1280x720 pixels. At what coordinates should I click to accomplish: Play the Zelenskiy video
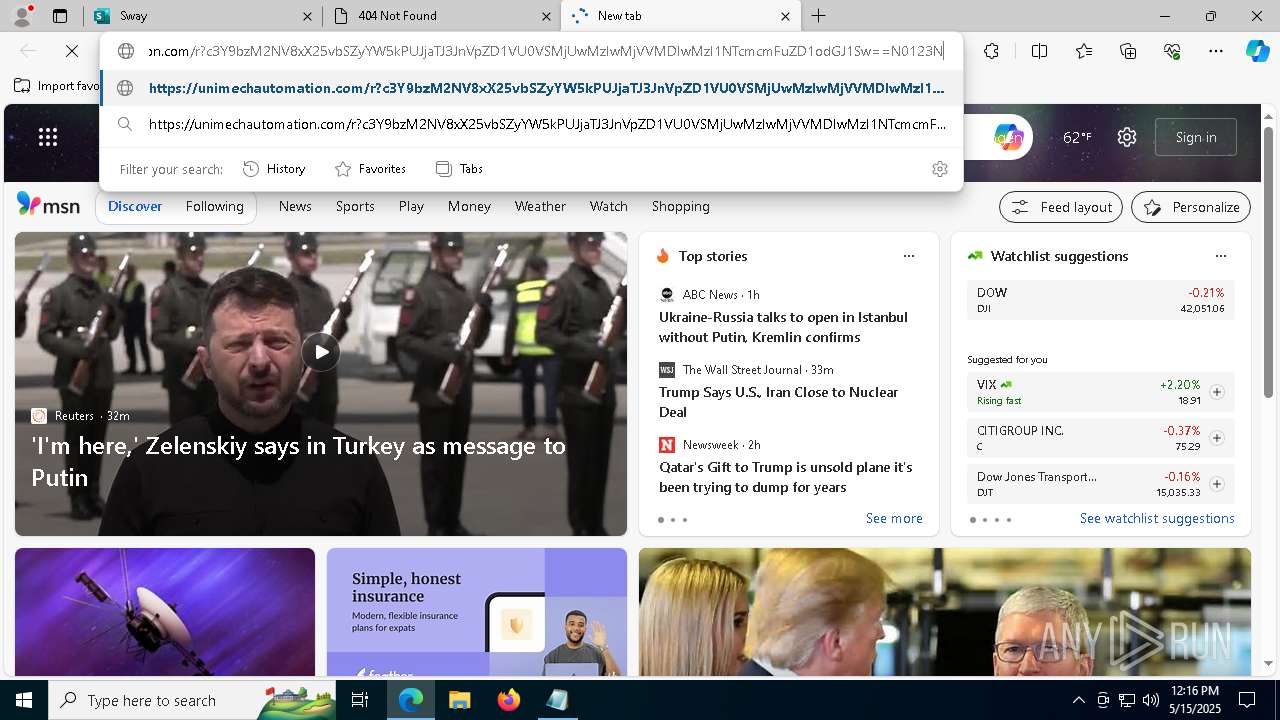[321, 352]
